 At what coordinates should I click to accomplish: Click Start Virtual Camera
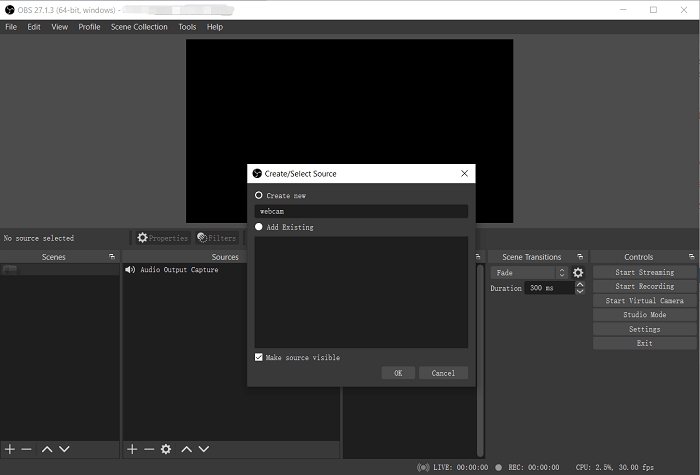[x=645, y=301]
